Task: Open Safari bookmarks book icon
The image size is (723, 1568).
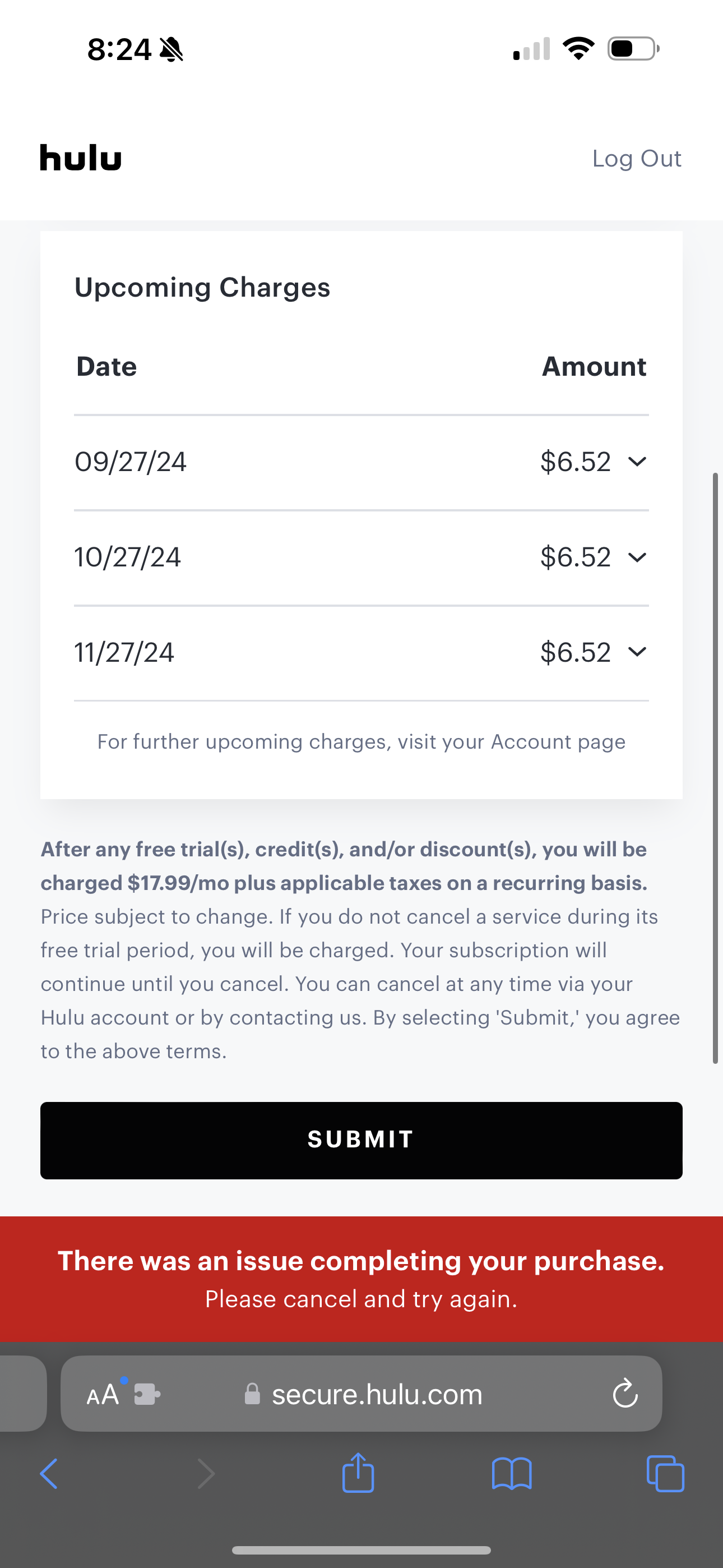Action: click(512, 1474)
